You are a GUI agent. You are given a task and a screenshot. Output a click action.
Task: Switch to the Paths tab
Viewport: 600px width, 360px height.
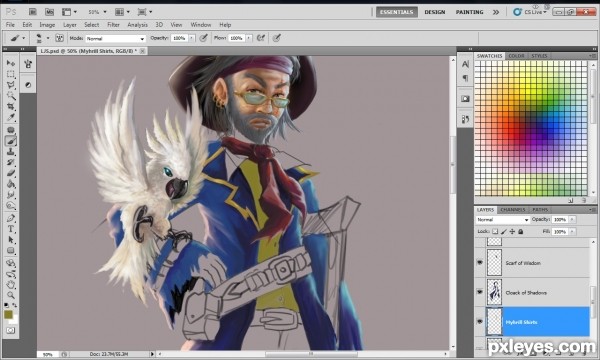tap(540, 210)
